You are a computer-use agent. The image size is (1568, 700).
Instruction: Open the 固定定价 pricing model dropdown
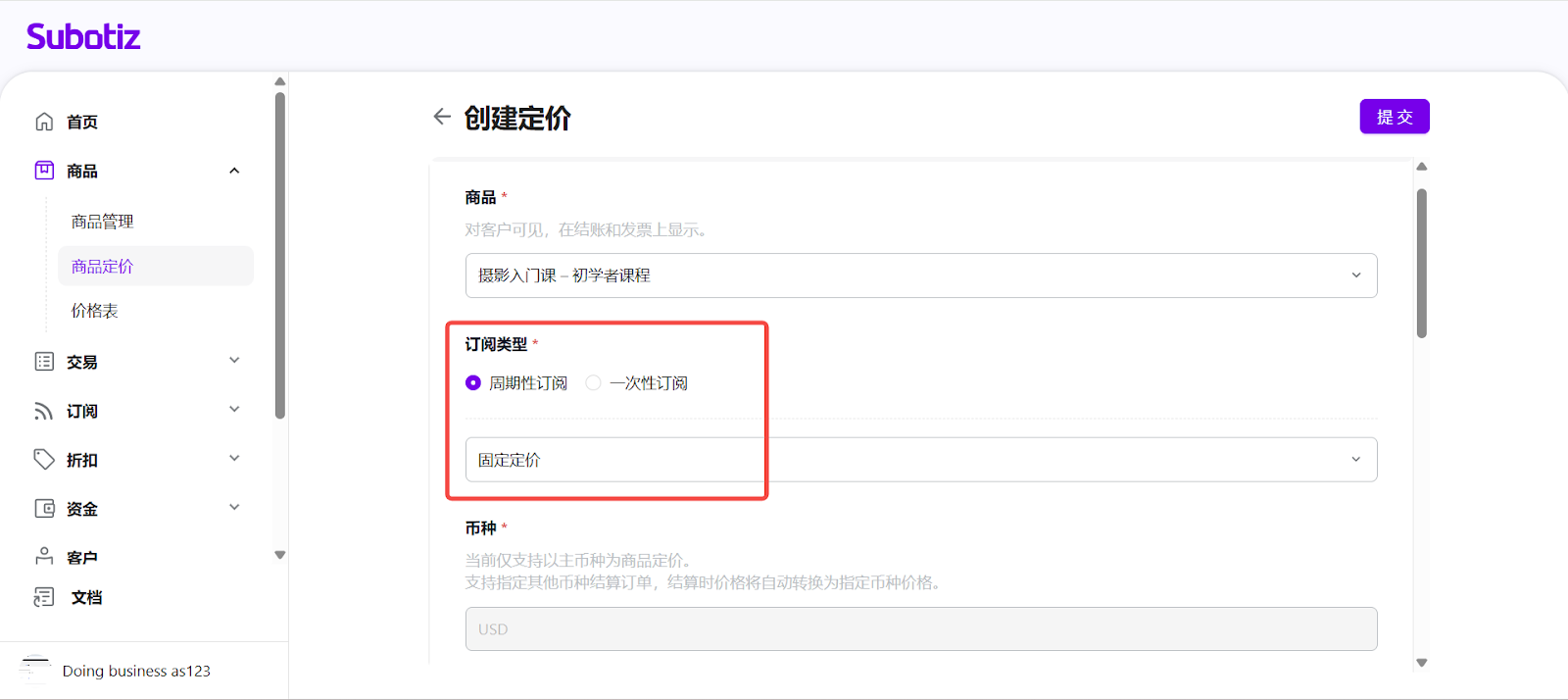coord(920,460)
